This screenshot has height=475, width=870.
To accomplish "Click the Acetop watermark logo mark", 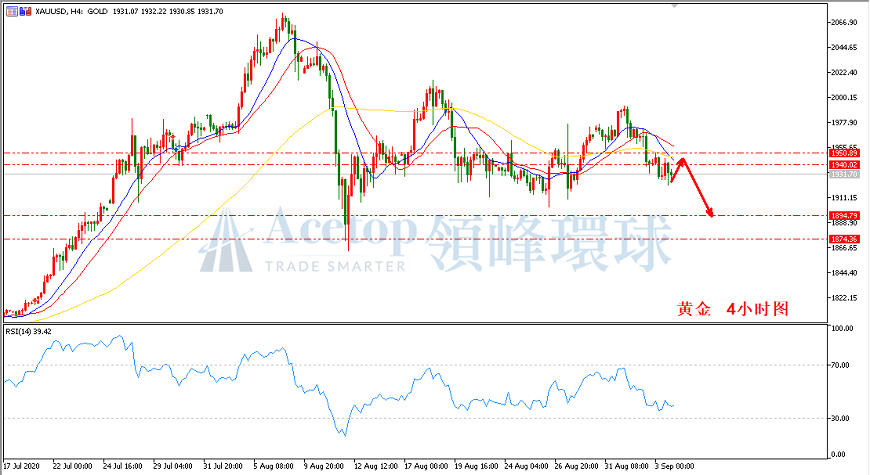I will 226,242.
